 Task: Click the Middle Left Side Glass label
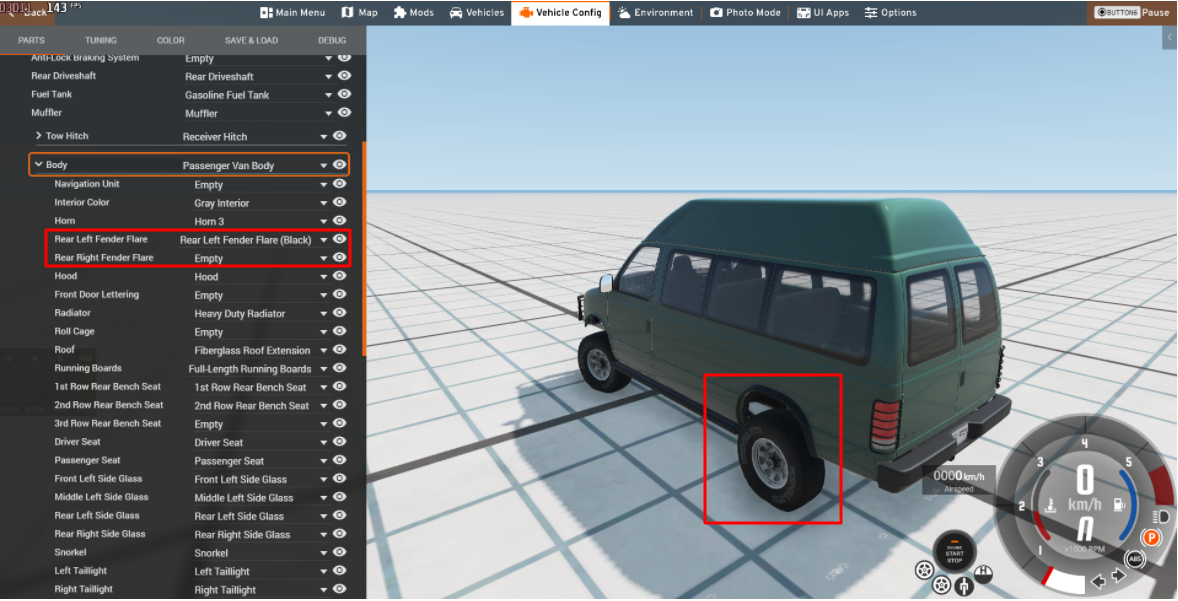(x=101, y=497)
